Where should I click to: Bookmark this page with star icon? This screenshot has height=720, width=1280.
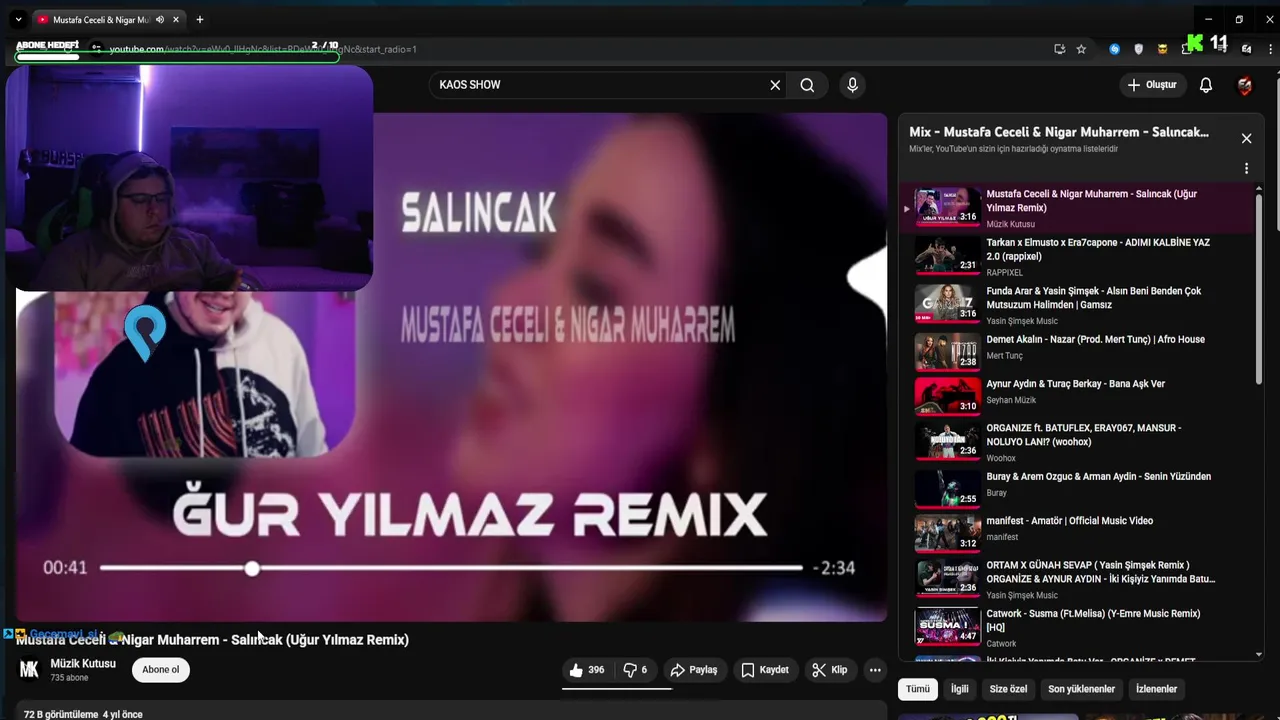click(1081, 49)
